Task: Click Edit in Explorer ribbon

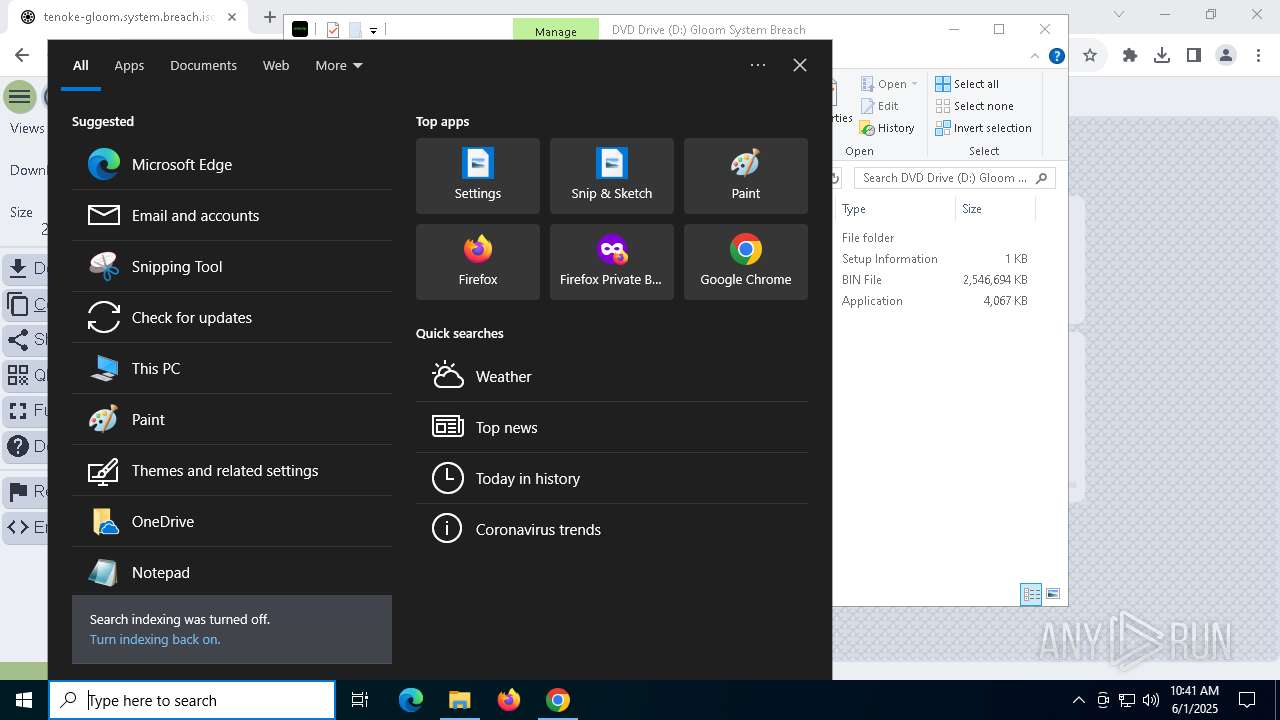Action: coord(879,106)
